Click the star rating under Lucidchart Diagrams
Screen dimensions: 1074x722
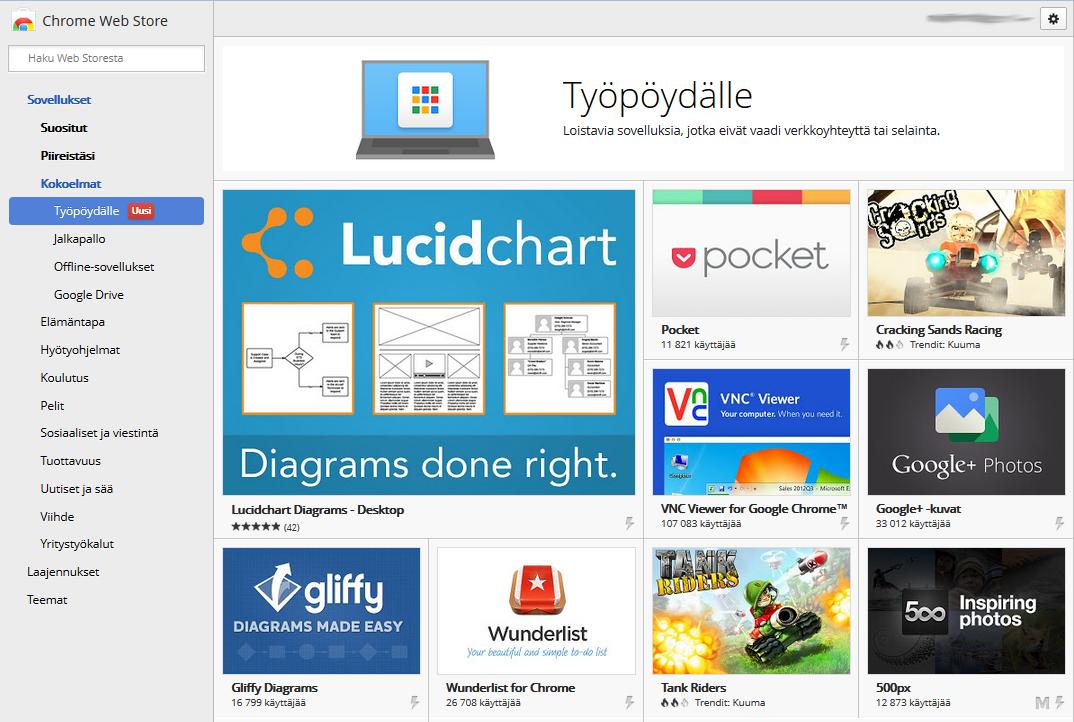coord(256,526)
